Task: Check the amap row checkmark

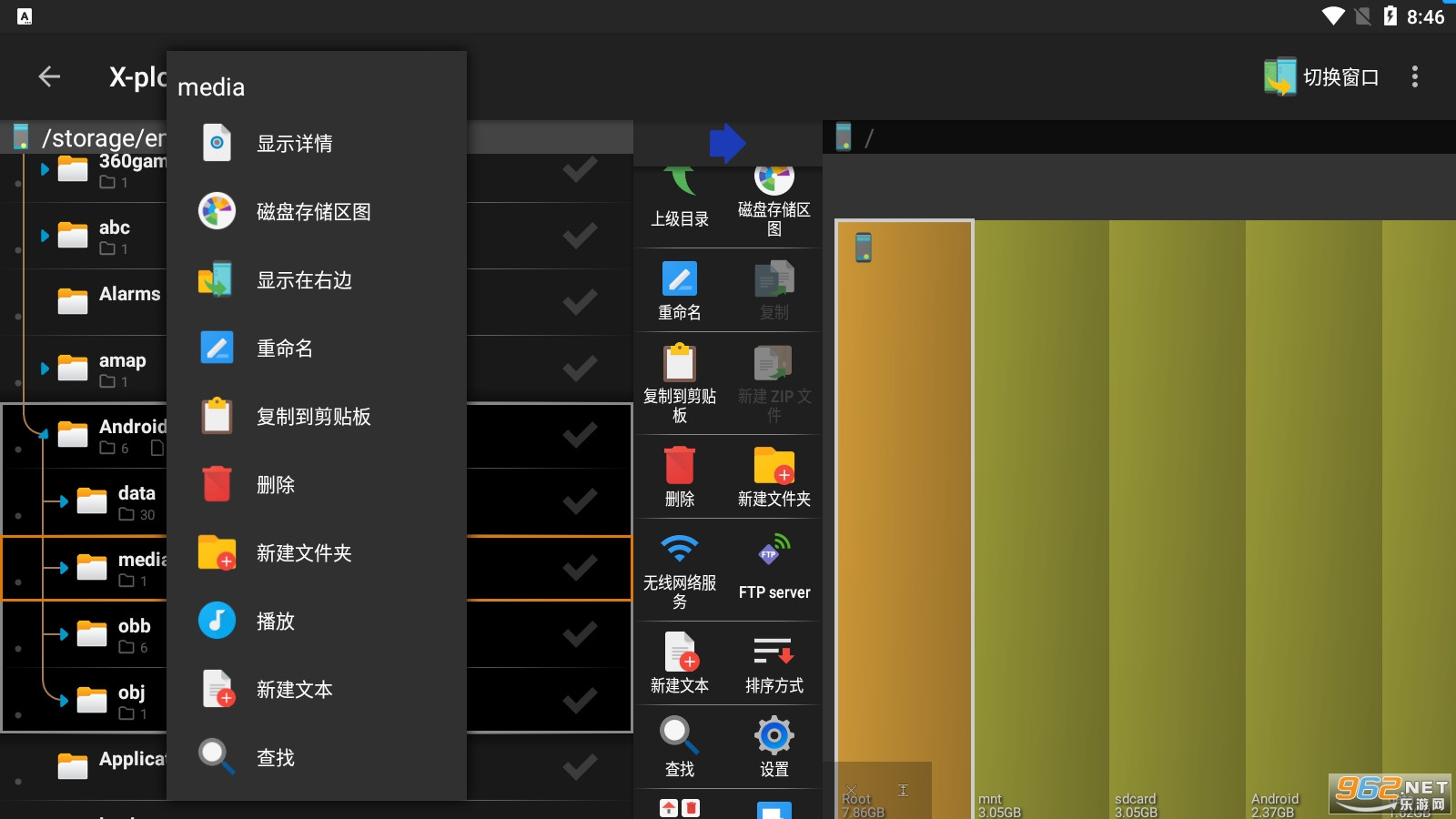Action: [580, 369]
